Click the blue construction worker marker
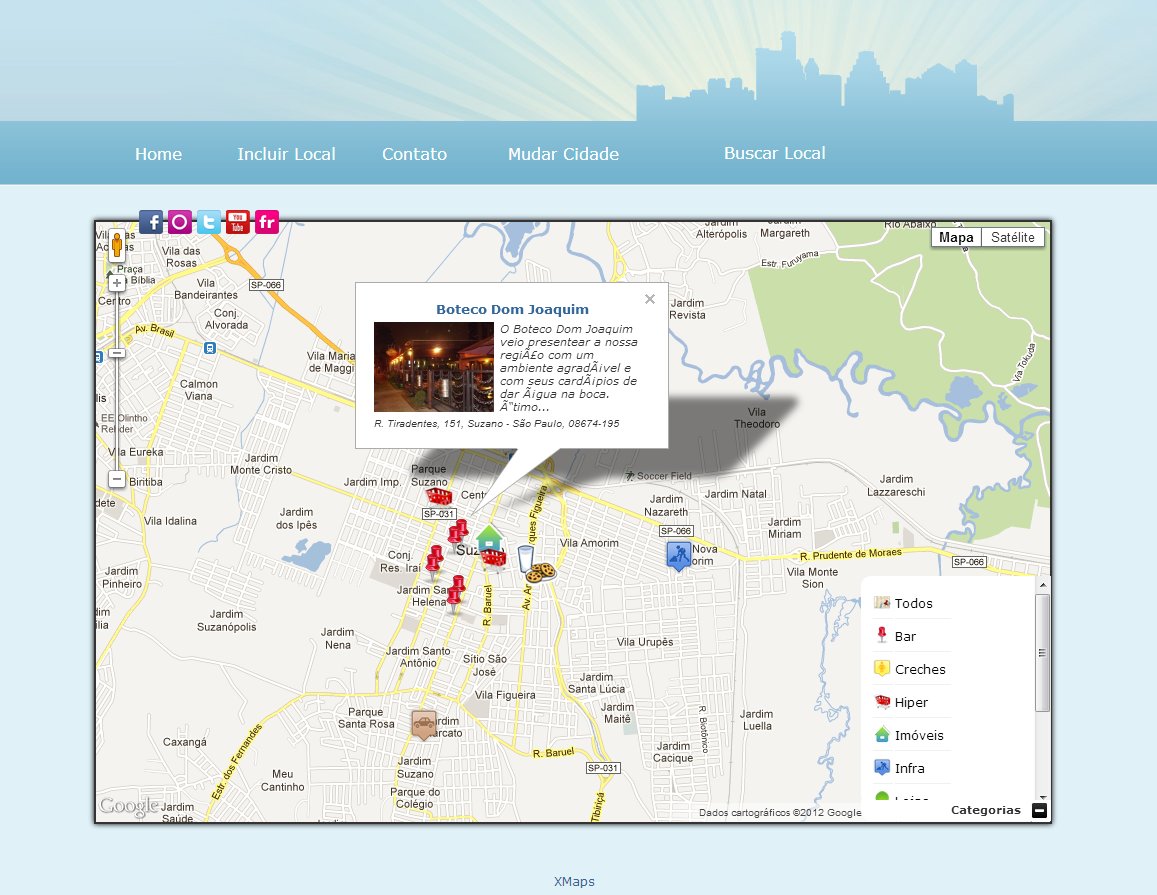 point(678,556)
